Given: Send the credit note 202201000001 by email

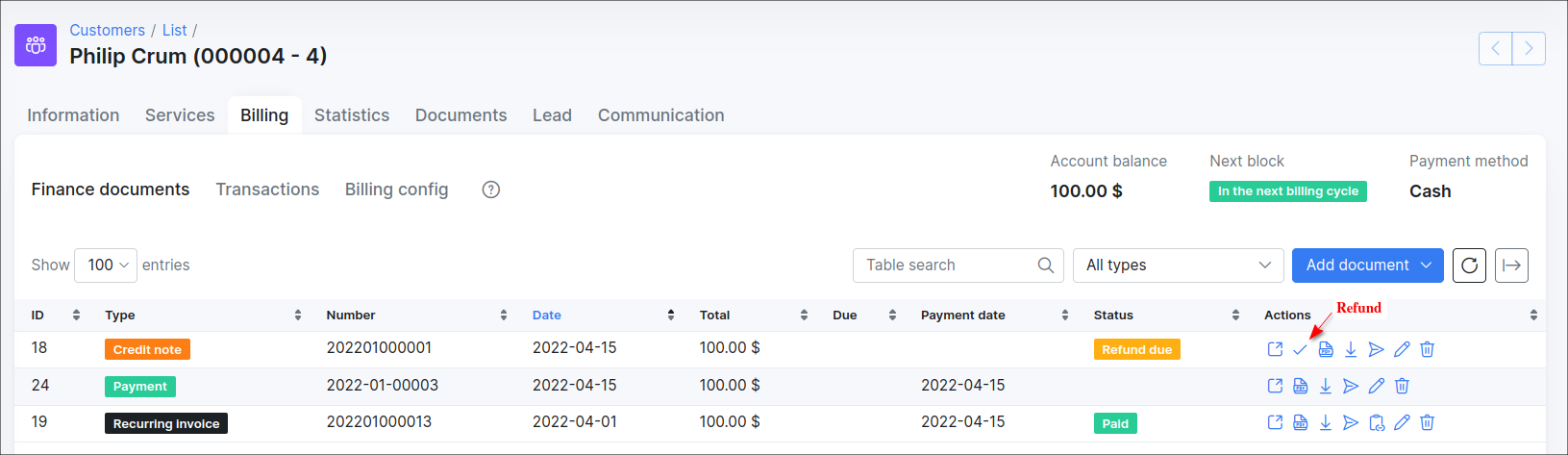Looking at the screenshot, I should tap(1376, 349).
